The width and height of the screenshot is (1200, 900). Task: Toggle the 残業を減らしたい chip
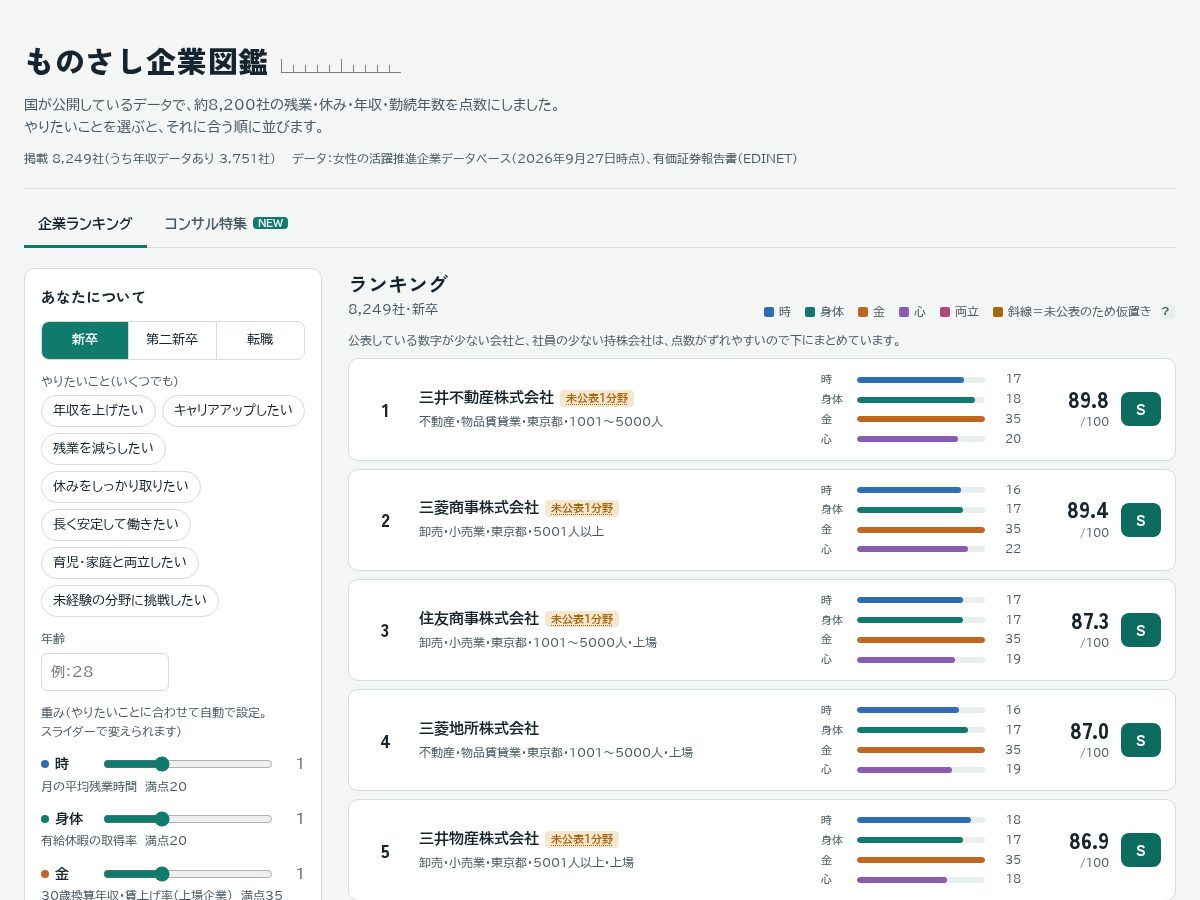click(103, 449)
